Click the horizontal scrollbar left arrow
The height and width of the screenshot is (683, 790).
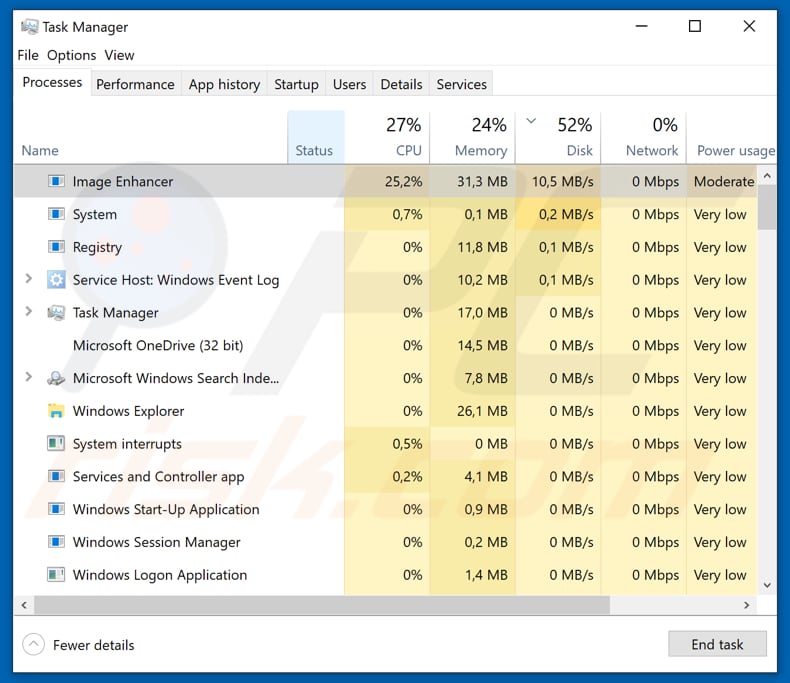tap(24, 605)
